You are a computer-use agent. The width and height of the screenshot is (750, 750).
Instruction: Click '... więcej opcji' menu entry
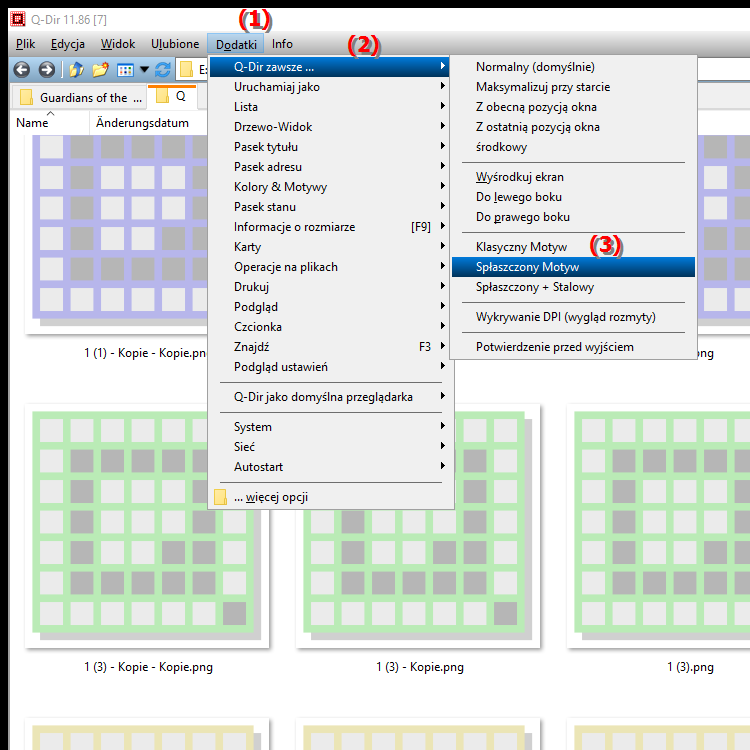(x=329, y=497)
